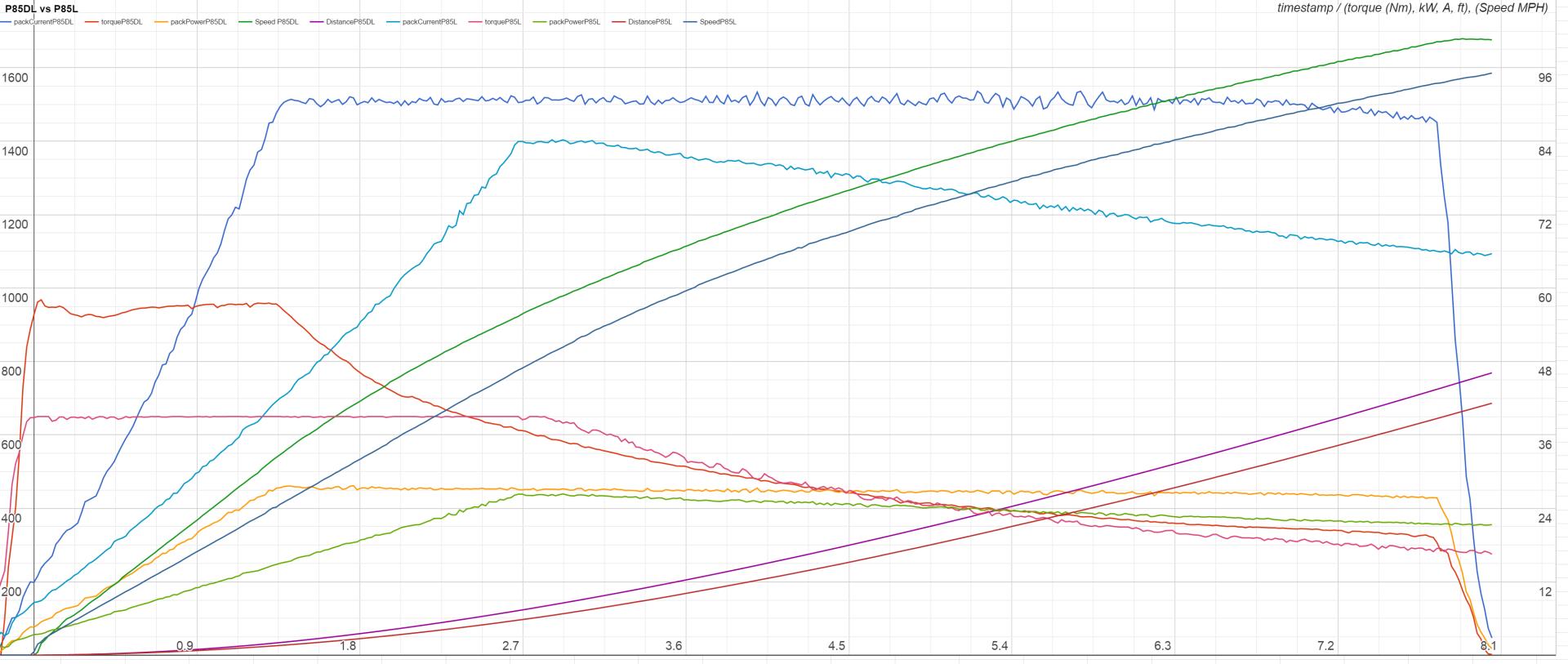
Task: Click the packPowerP85L legend entry
Action: 566,22
